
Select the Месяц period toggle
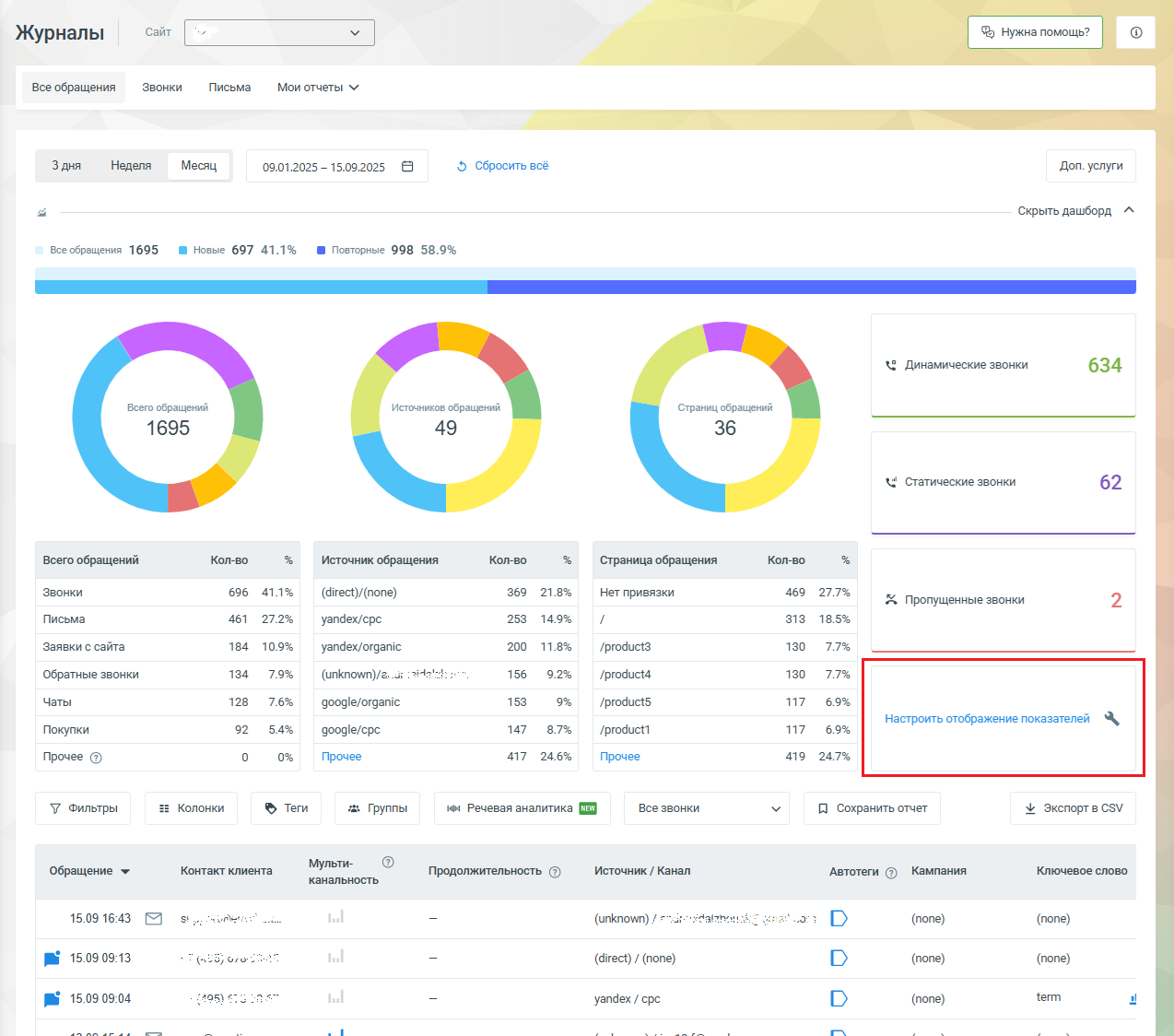click(x=198, y=166)
